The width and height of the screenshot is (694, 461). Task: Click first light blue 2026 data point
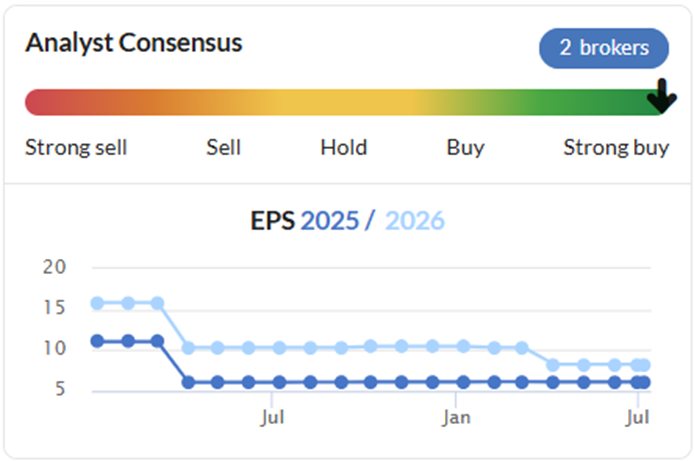pos(97,303)
